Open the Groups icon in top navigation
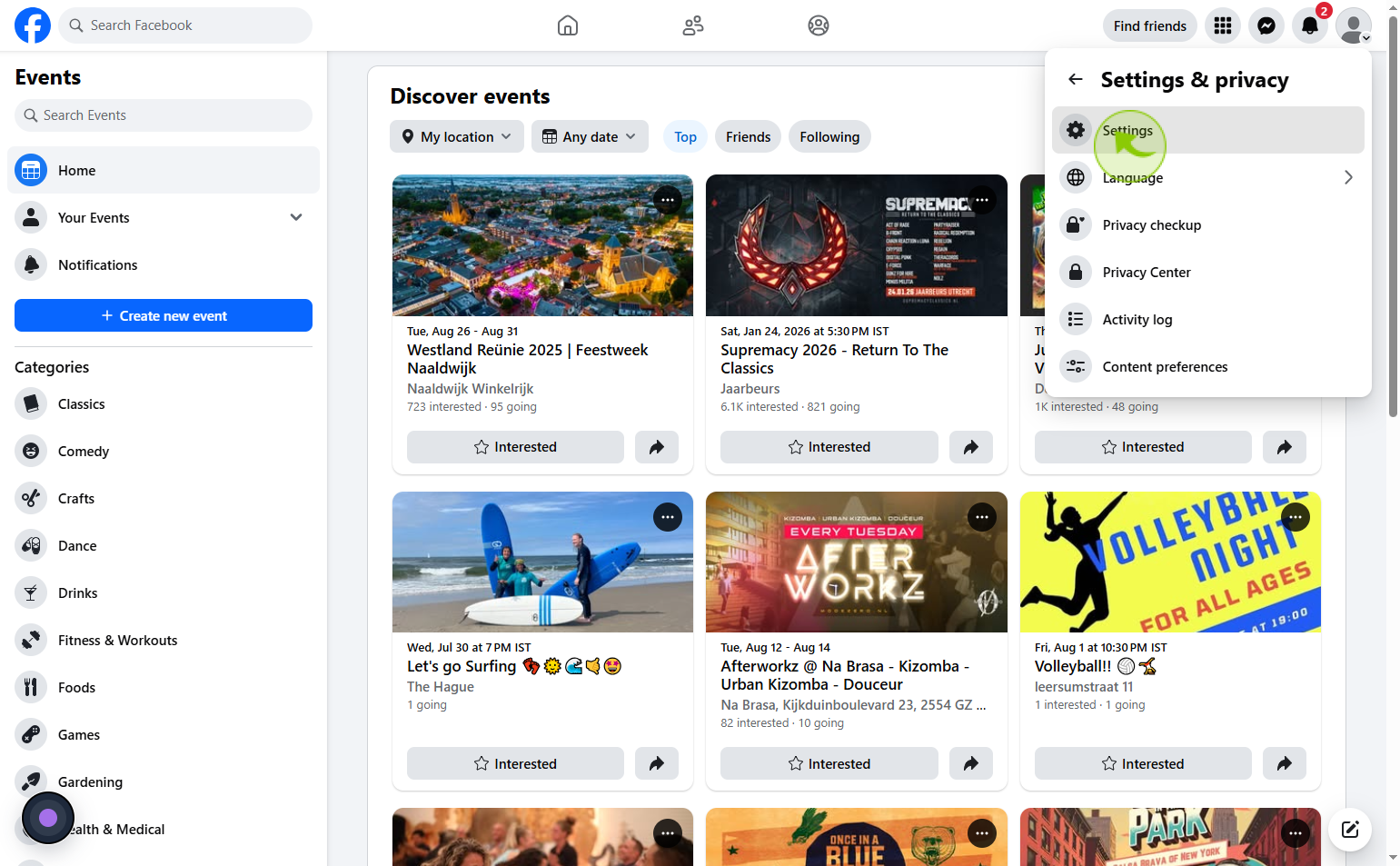 pyautogui.click(x=819, y=25)
